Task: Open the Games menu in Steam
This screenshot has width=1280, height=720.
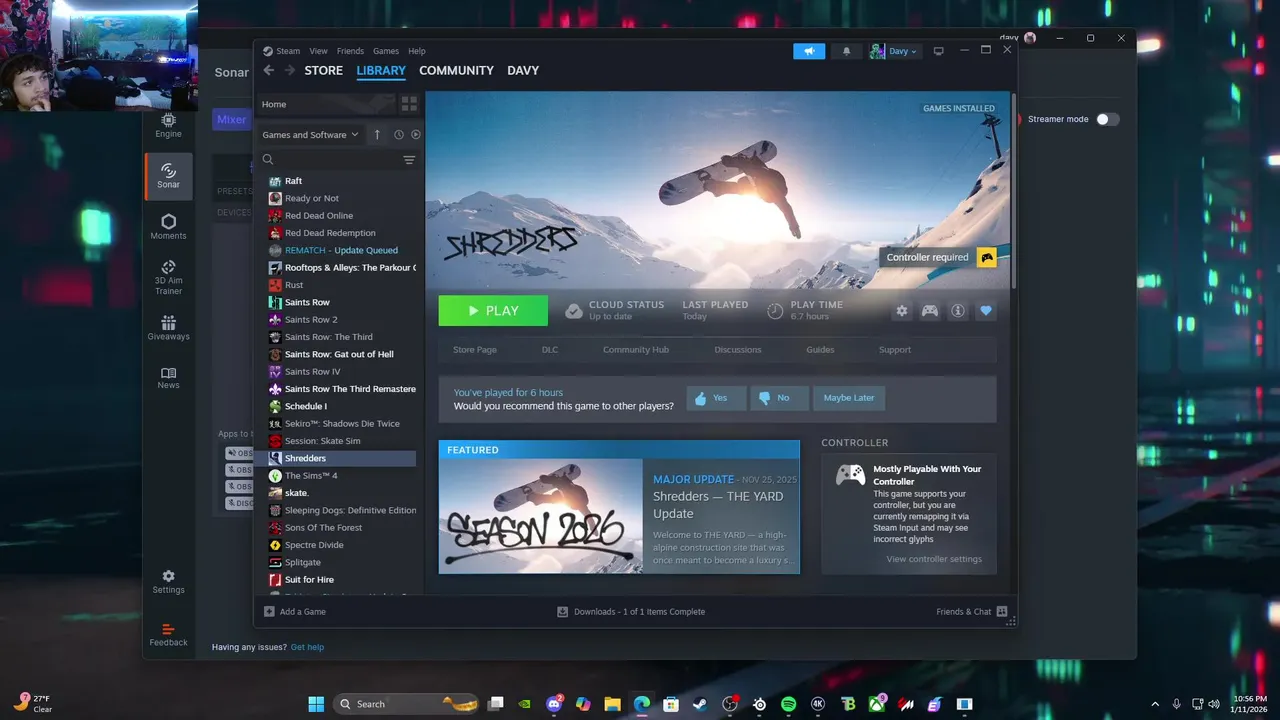Action: click(386, 51)
